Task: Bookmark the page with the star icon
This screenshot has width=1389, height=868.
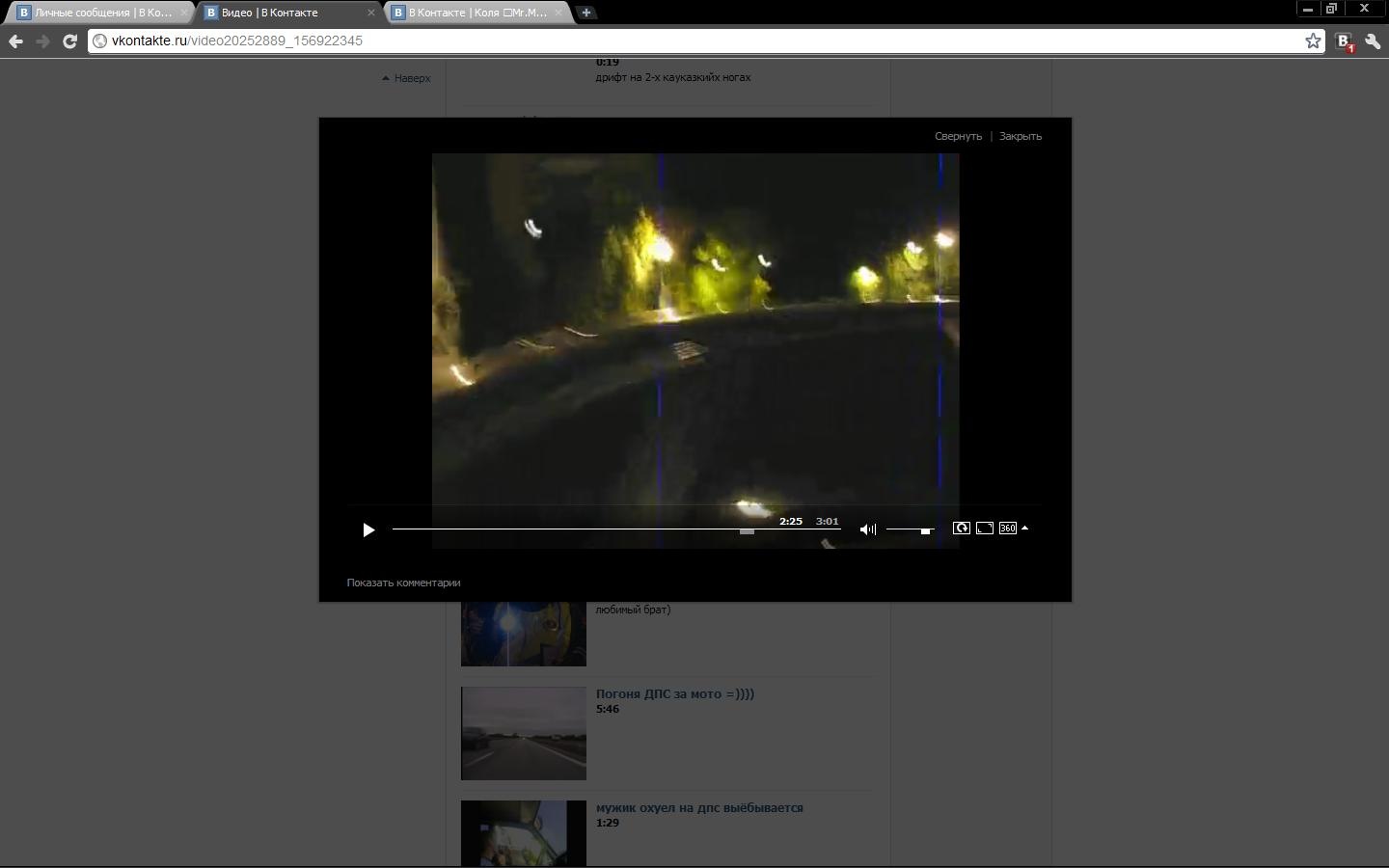Action: [1313, 41]
